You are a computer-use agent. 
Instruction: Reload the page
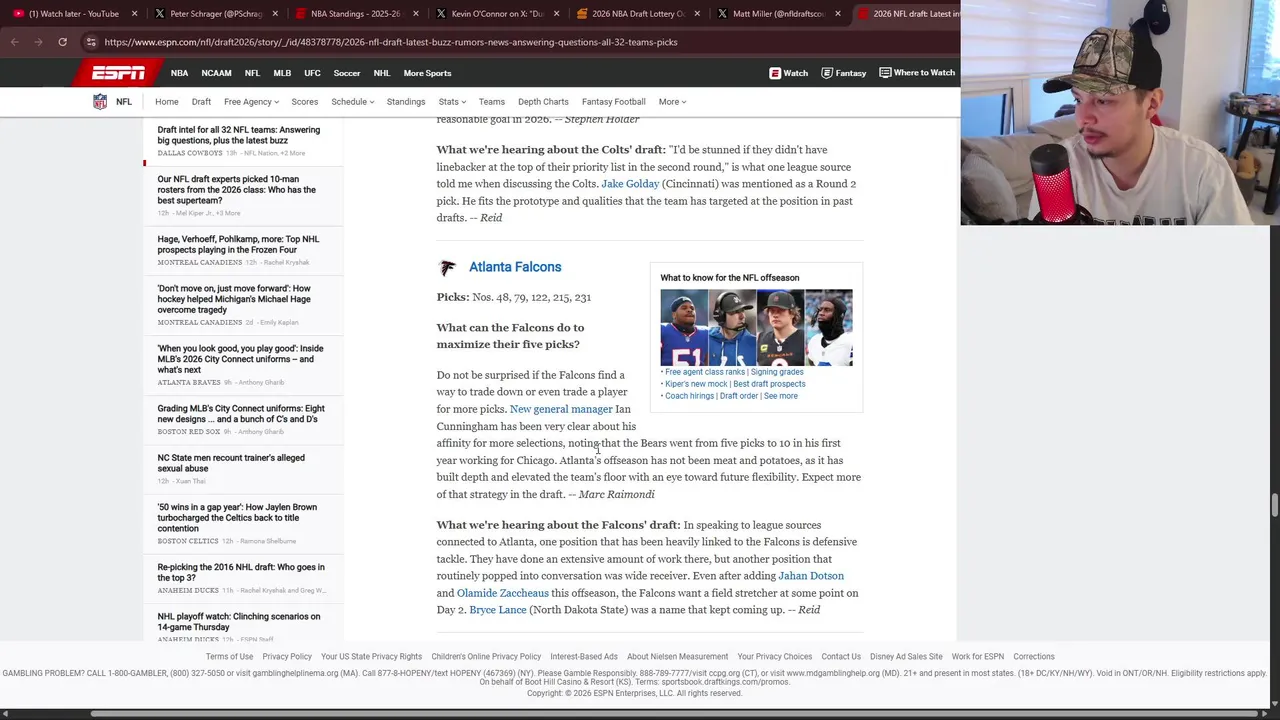62,42
